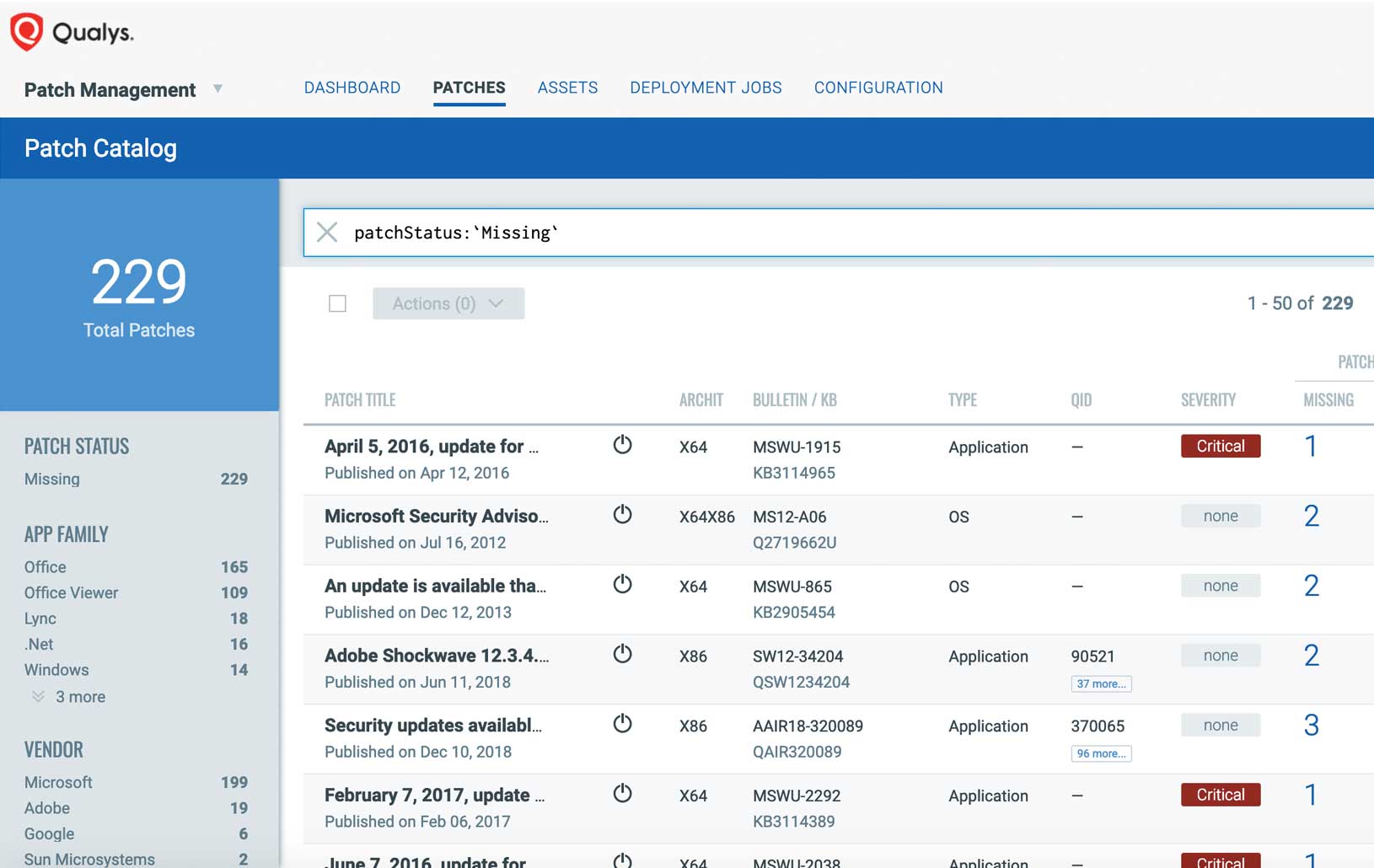Click the clear search X icon

coord(327,233)
